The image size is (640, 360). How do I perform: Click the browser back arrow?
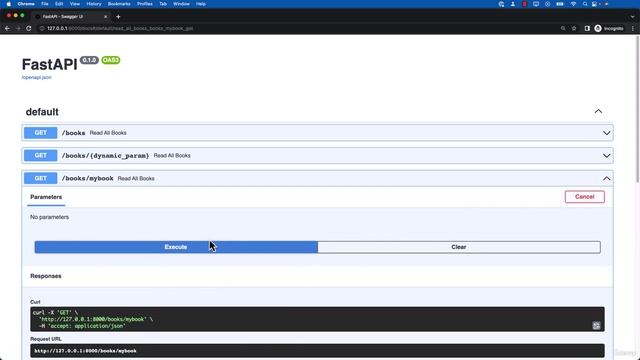point(7,29)
